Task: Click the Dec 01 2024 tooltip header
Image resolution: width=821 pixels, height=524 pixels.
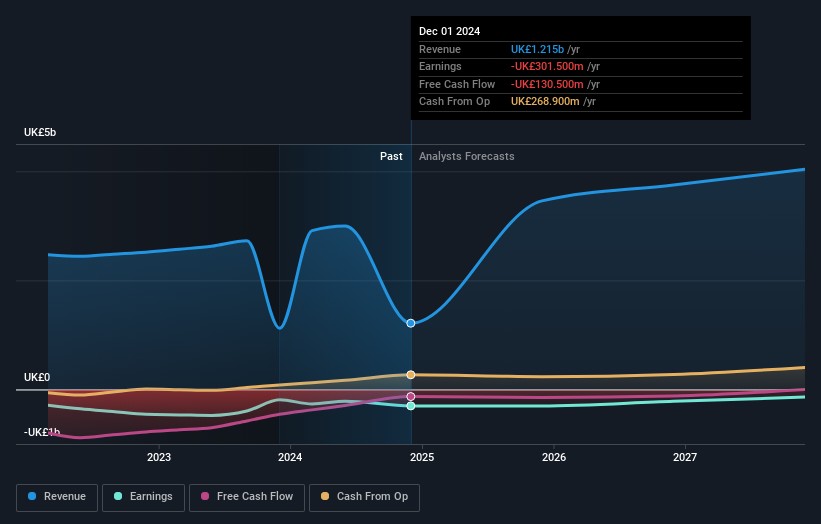Action: [x=449, y=31]
